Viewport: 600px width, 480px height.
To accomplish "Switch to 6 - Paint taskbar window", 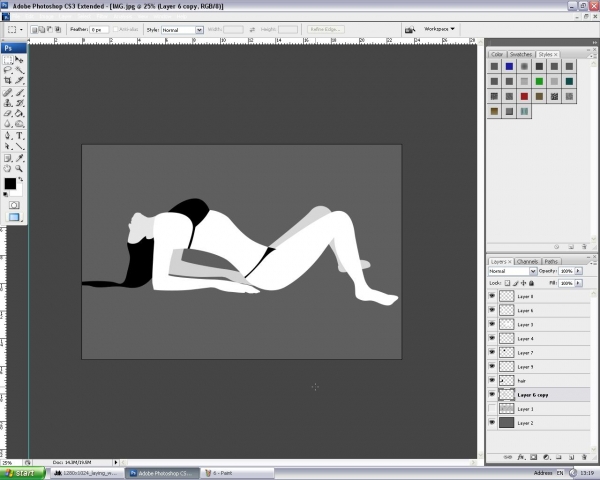I will coord(238,473).
